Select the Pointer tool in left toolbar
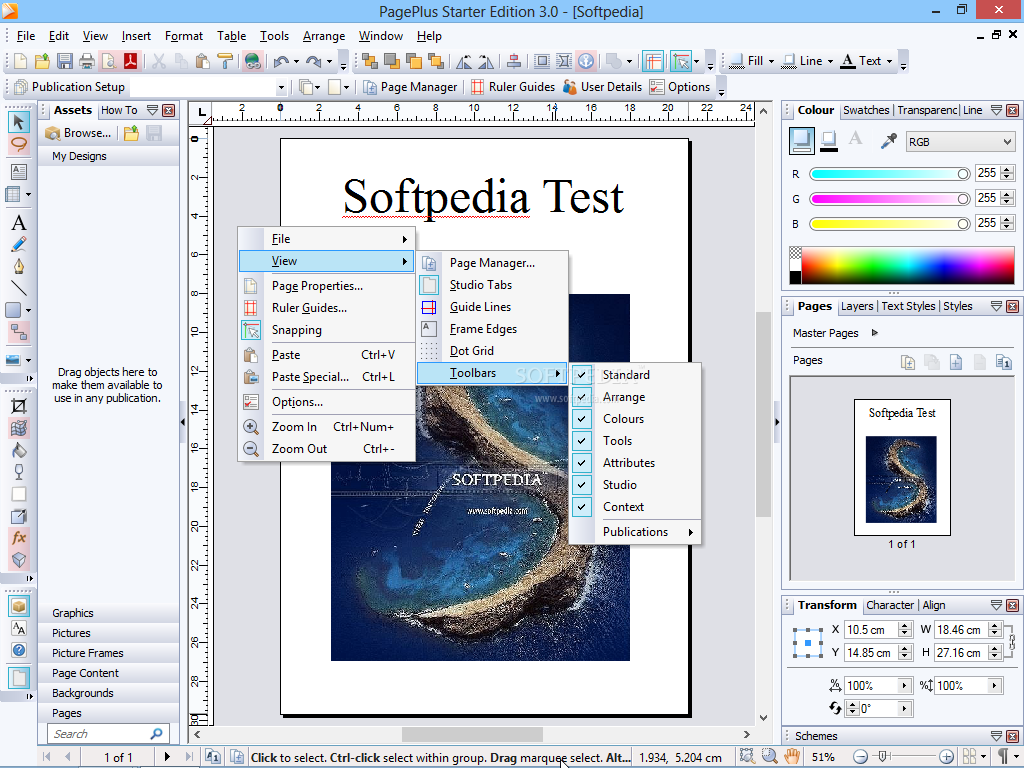The width and height of the screenshot is (1024, 768). (18, 121)
